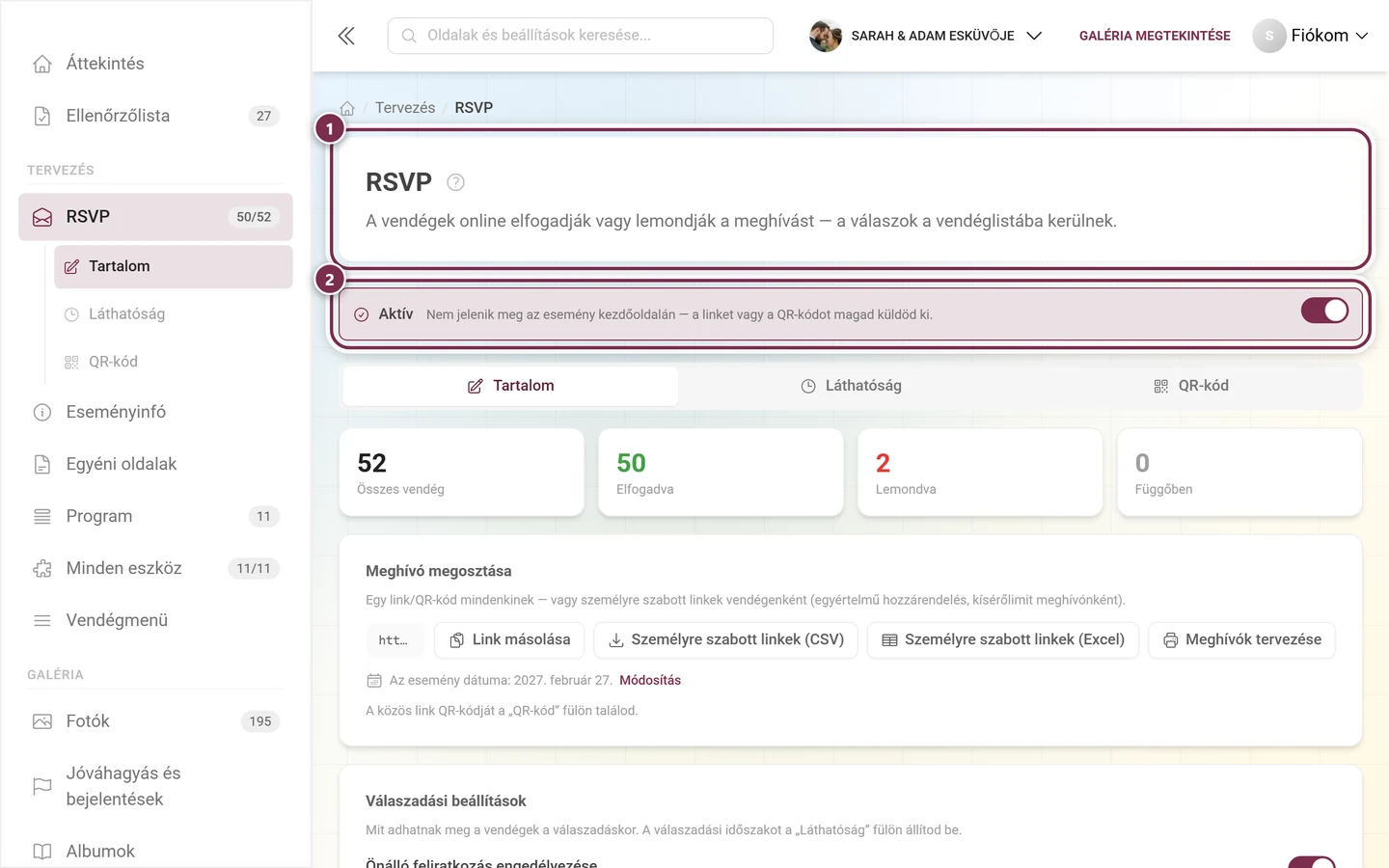Screen dimensions: 1389x868
Task: Click the Eseményinfó info icon
Action: [x=42, y=412]
